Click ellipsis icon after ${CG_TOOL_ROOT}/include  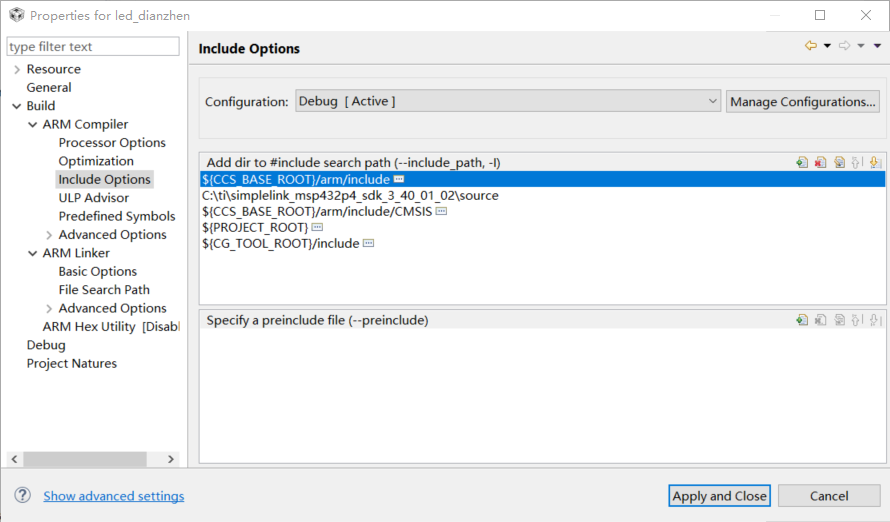coord(368,244)
